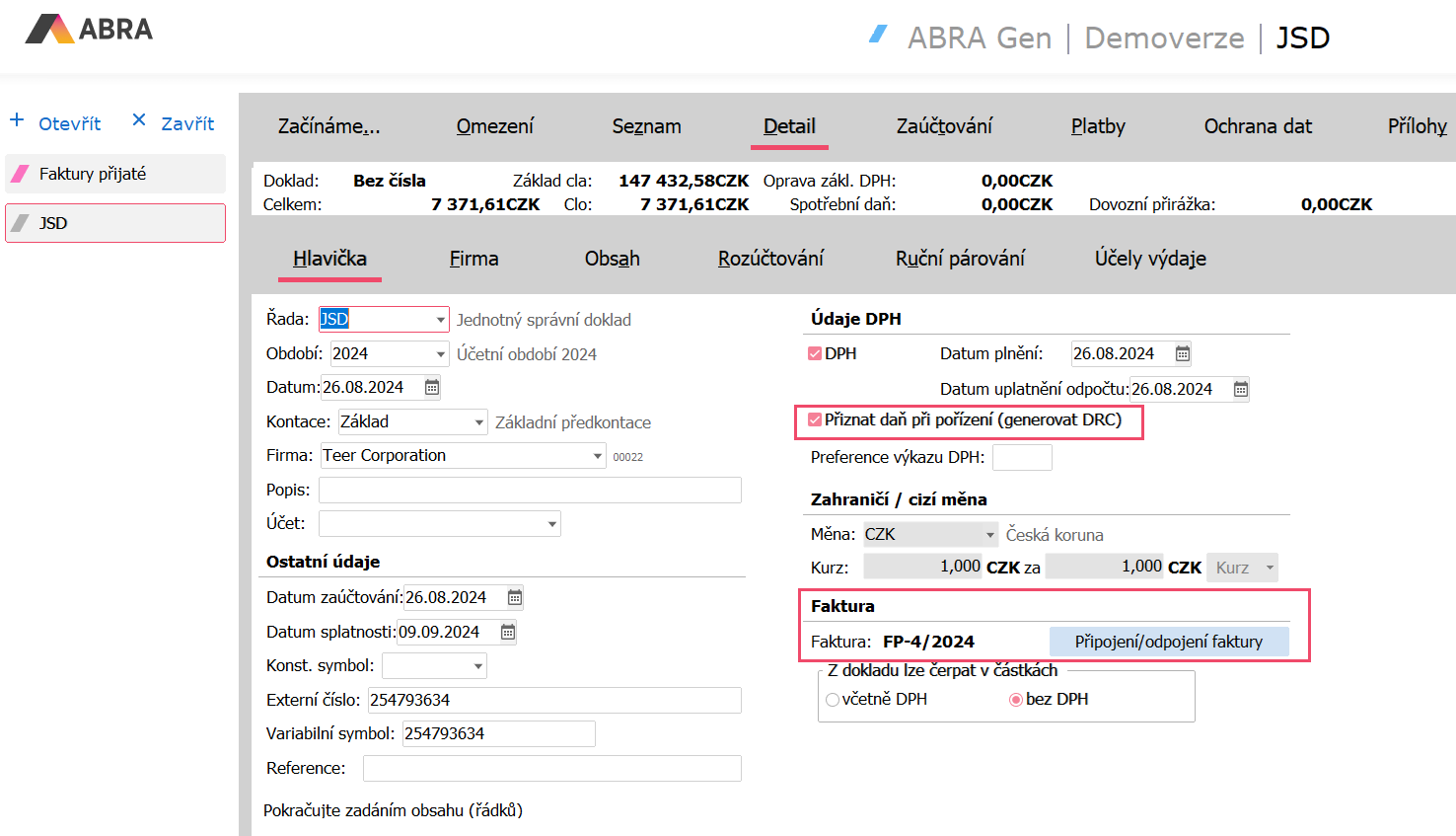1456x836 pixels.
Task: Click the Zavřít button
Action: (174, 122)
